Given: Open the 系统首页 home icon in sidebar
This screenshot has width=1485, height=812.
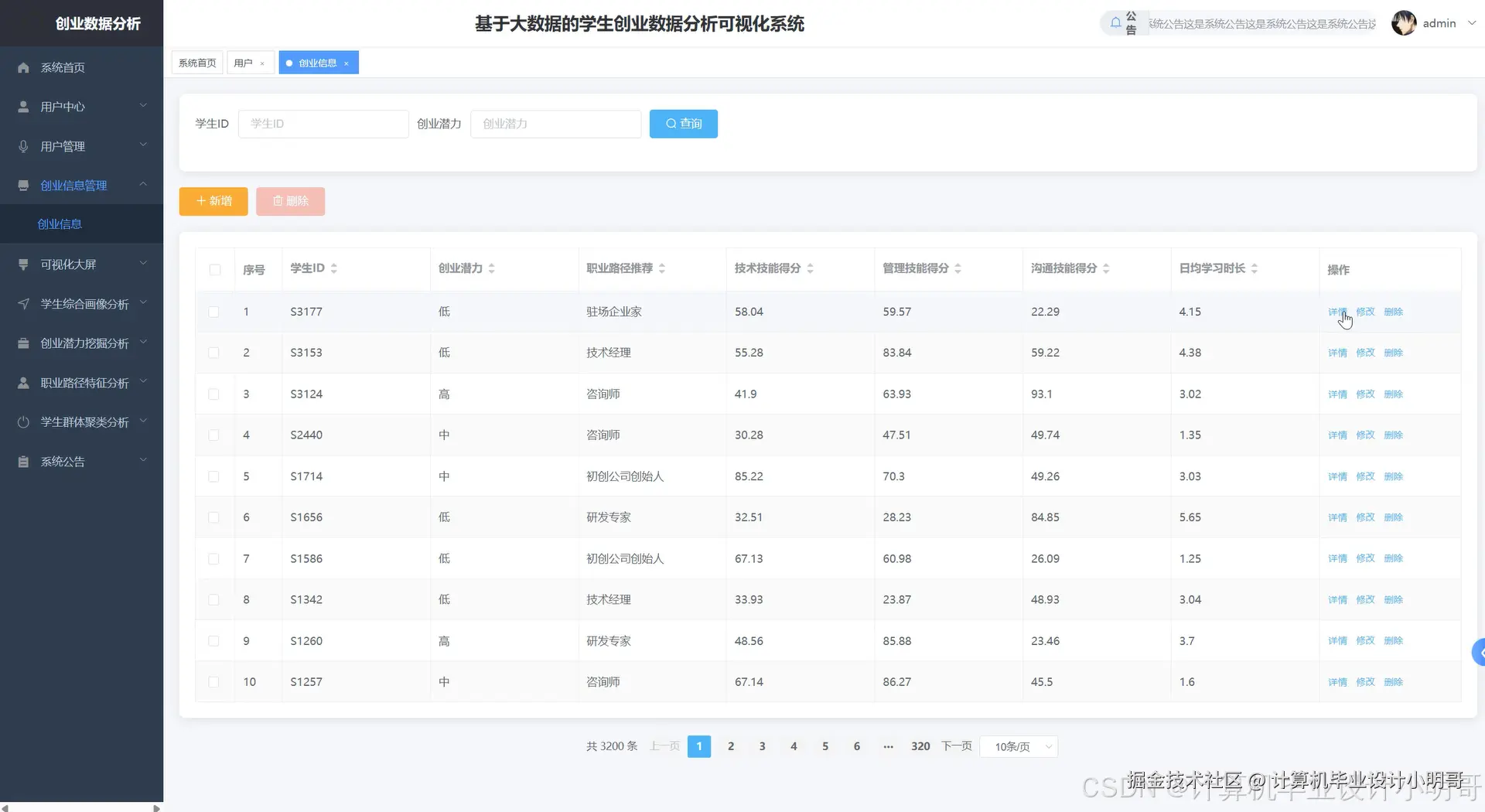Looking at the screenshot, I should 23,67.
